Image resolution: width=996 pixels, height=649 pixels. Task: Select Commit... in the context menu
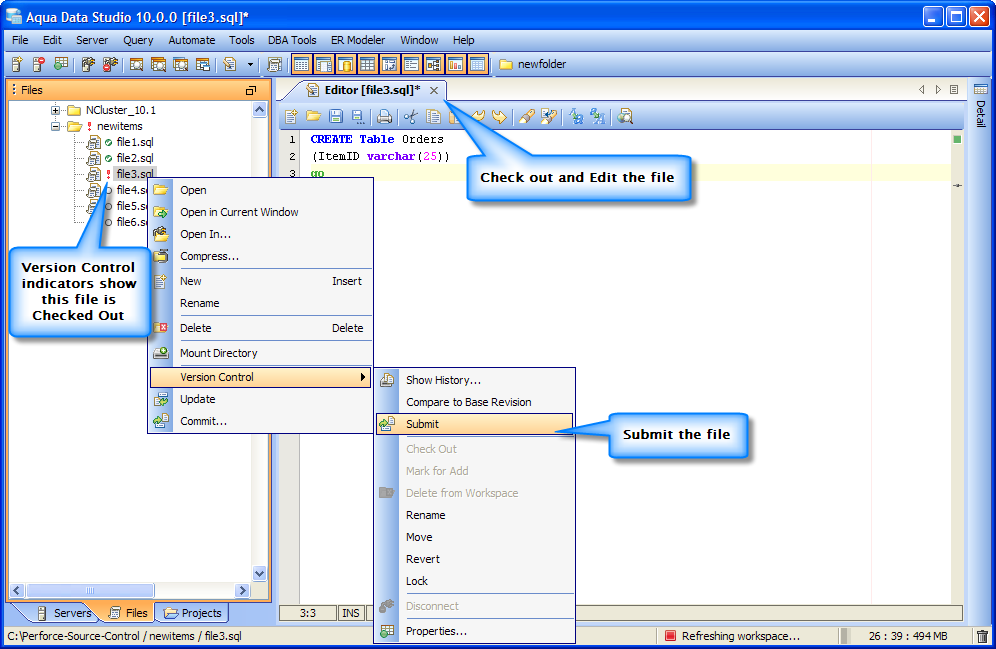[260, 422]
